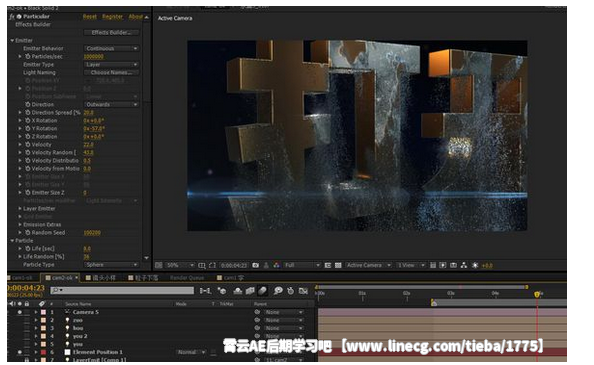
Task: Toggle the Y Rotation stopwatch
Action: click(28, 128)
